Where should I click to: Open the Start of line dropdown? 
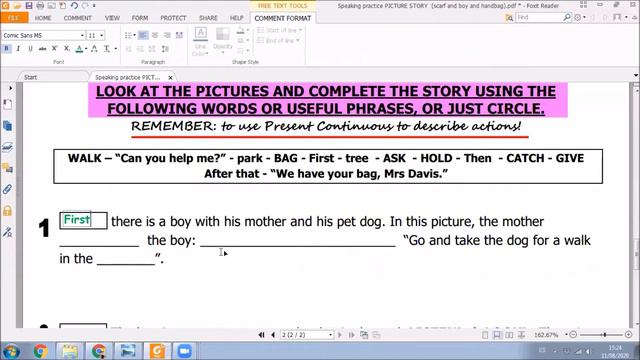280,30
